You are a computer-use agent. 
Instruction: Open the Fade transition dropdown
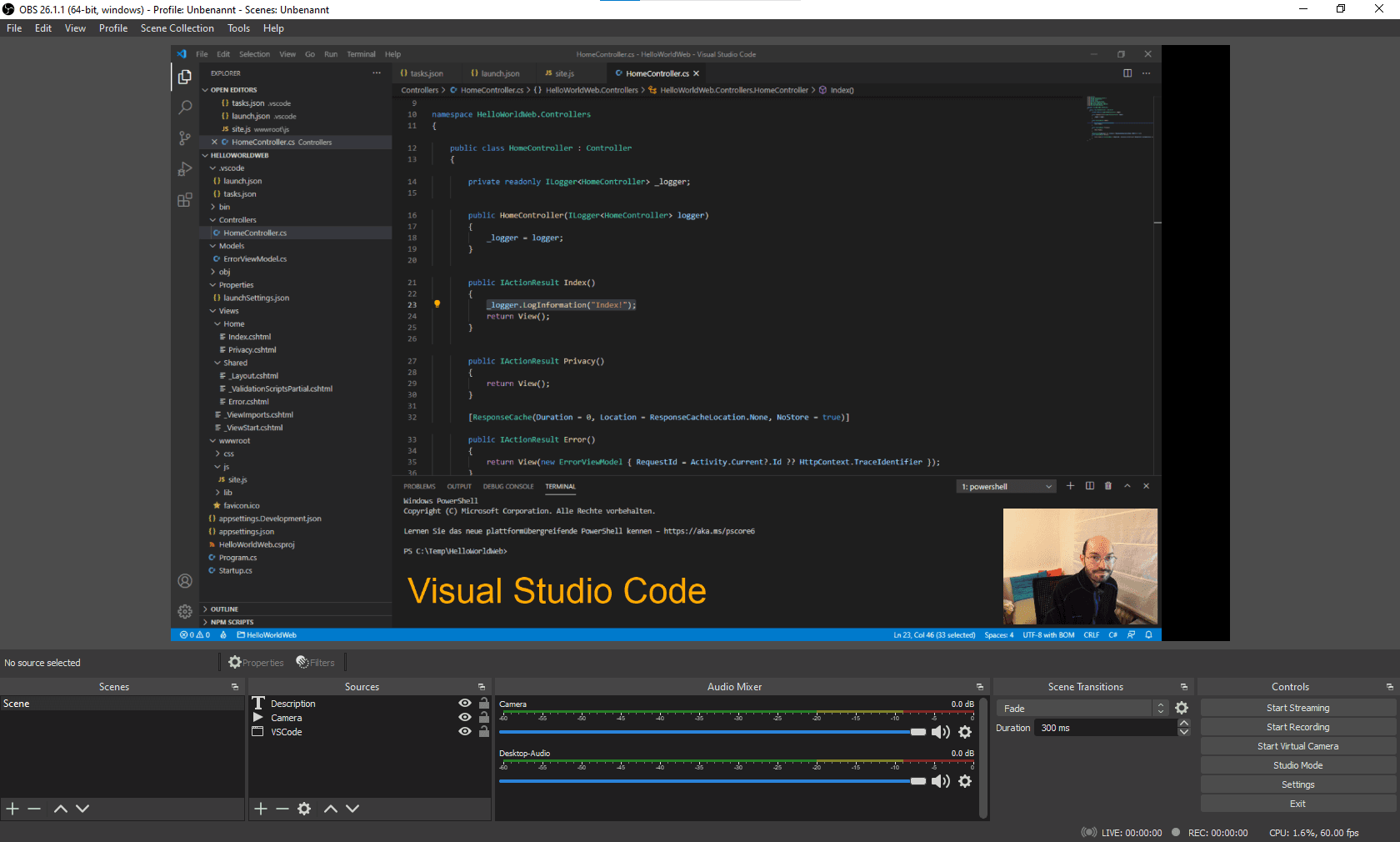(x=1082, y=708)
